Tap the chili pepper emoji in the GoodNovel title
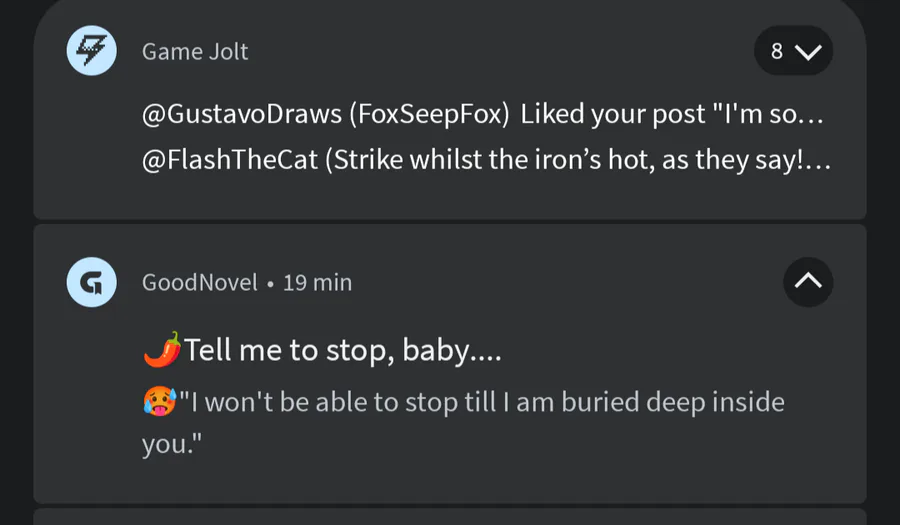The height and width of the screenshot is (525, 900). [x=162, y=349]
